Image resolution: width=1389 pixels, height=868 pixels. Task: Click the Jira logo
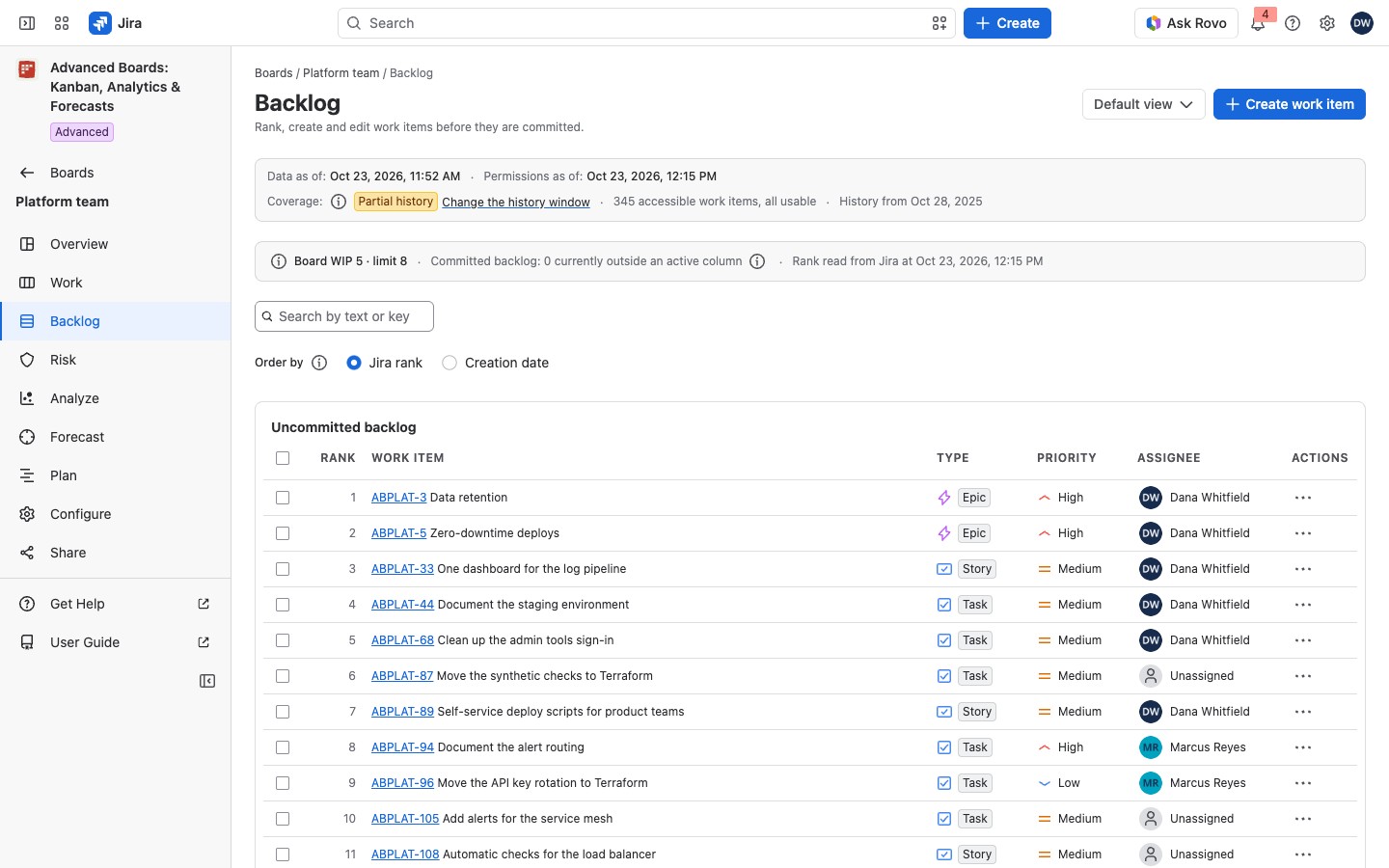[x=116, y=23]
